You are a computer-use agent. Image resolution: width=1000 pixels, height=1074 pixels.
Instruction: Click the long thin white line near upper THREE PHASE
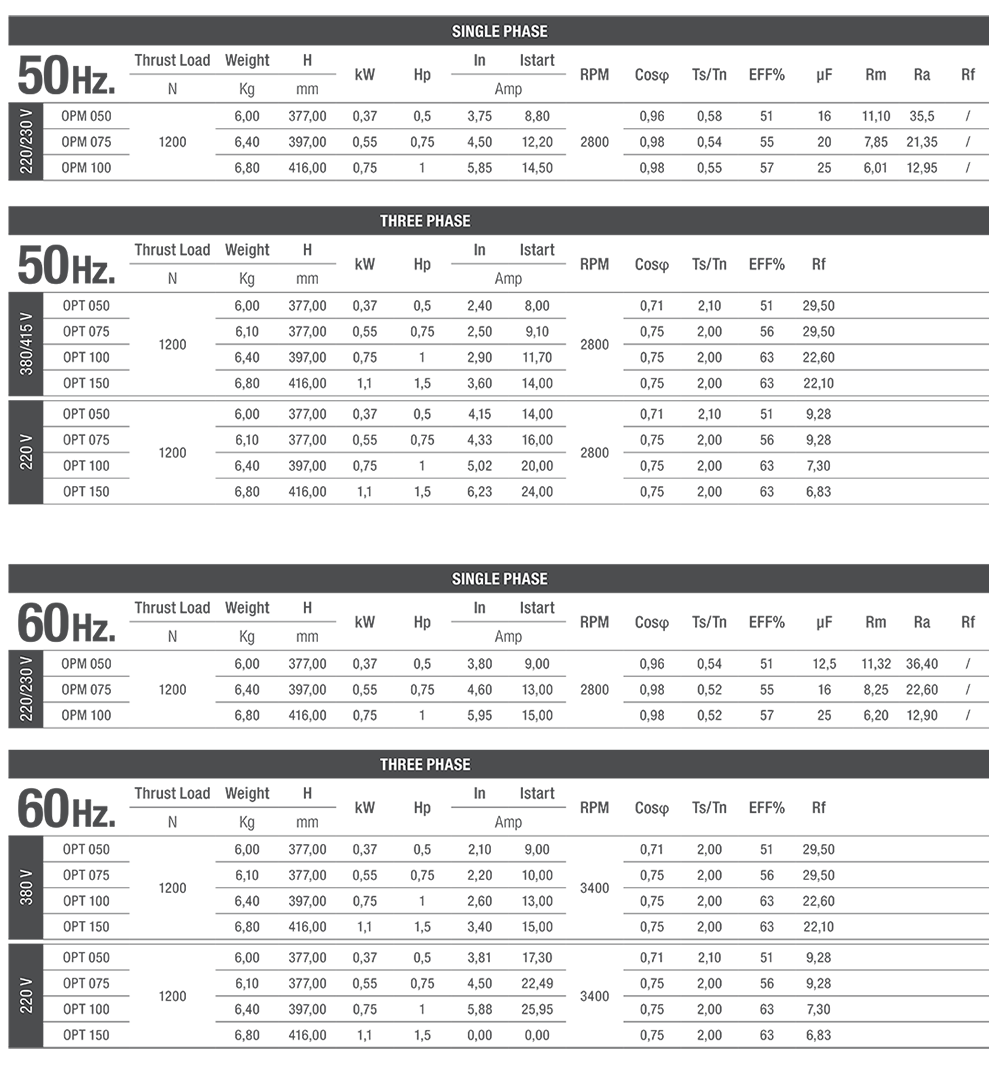[864, 204]
